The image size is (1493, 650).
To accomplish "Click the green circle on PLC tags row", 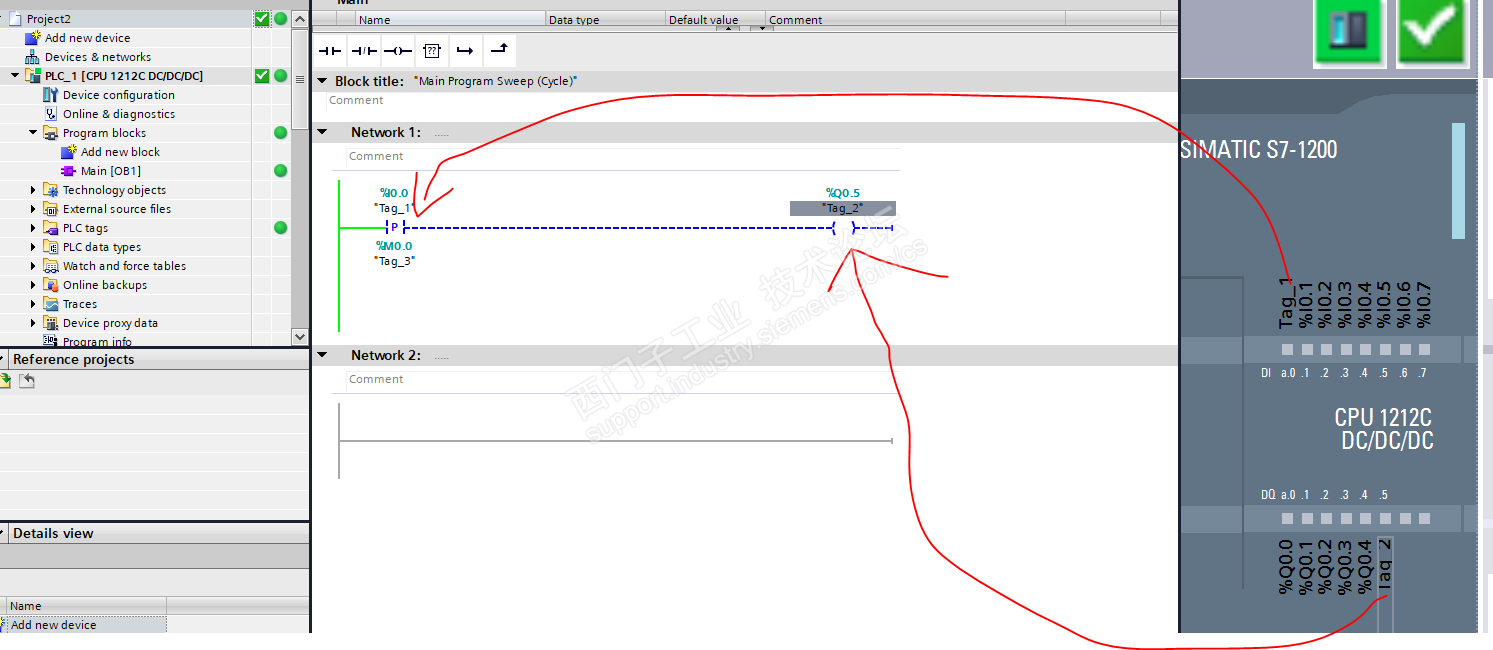I will pyautogui.click(x=281, y=228).
